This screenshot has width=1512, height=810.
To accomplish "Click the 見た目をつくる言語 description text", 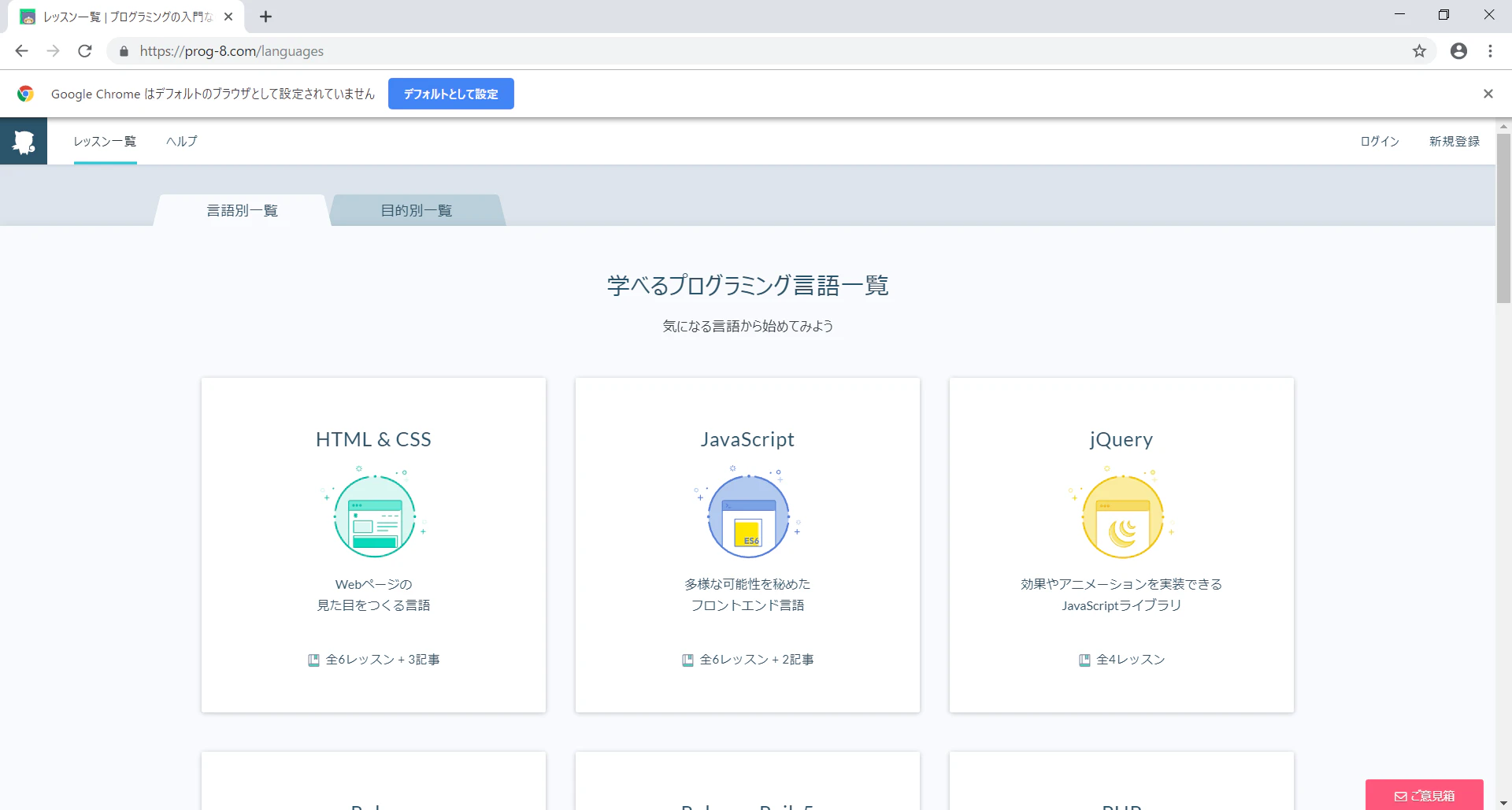I will pyautogui.click(x=373, y=605).
